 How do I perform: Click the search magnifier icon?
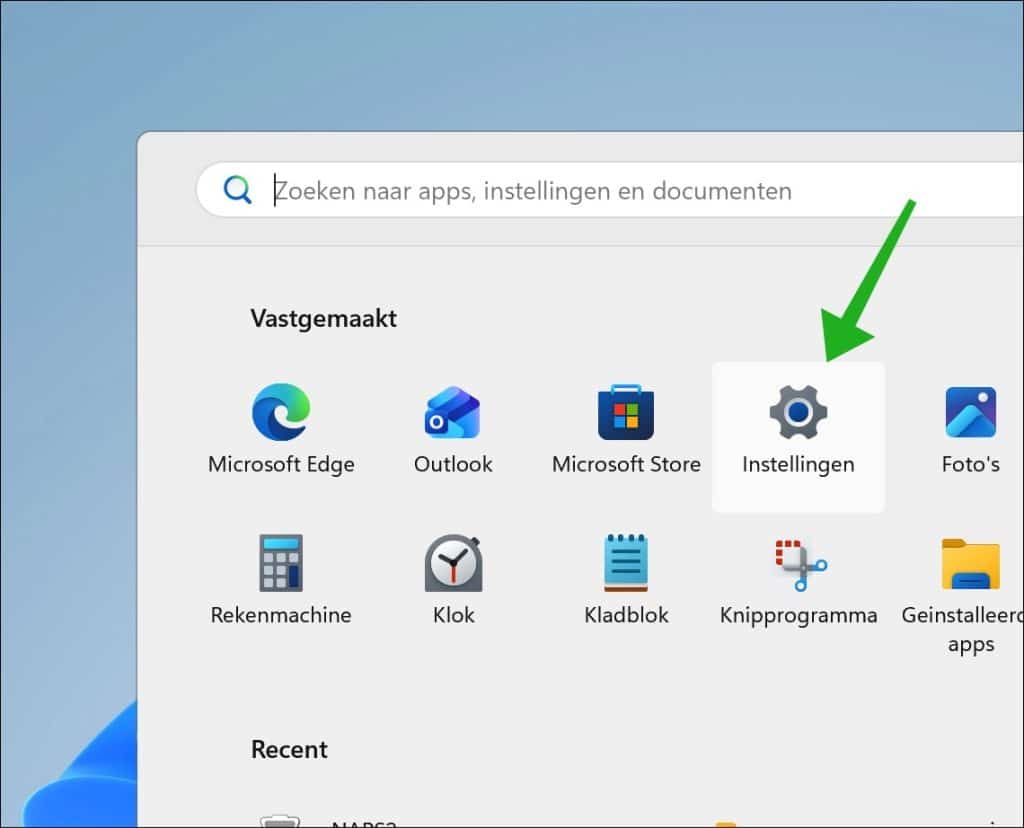[237, 190]
